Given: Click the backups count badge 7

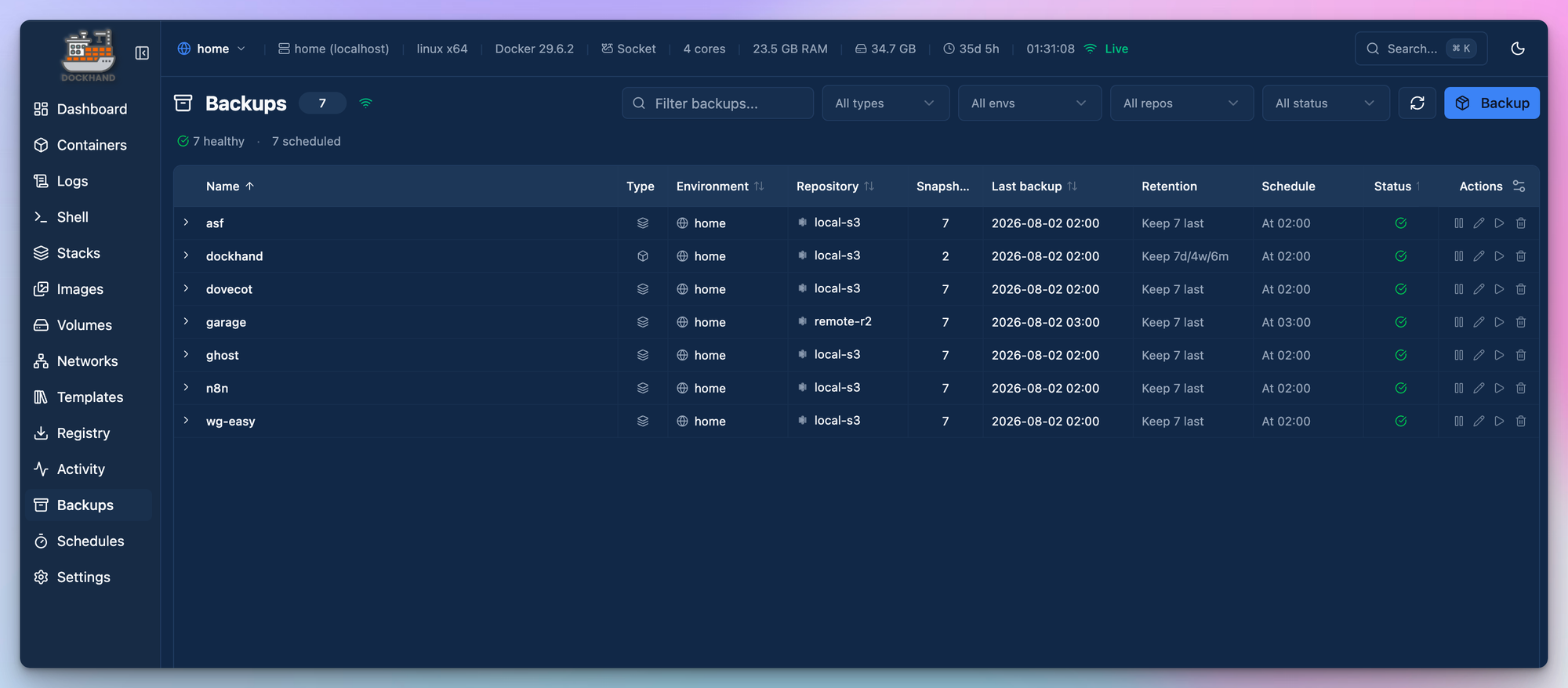Looking at the screenshot, I should pyautogui.click(x=322, y=103).
